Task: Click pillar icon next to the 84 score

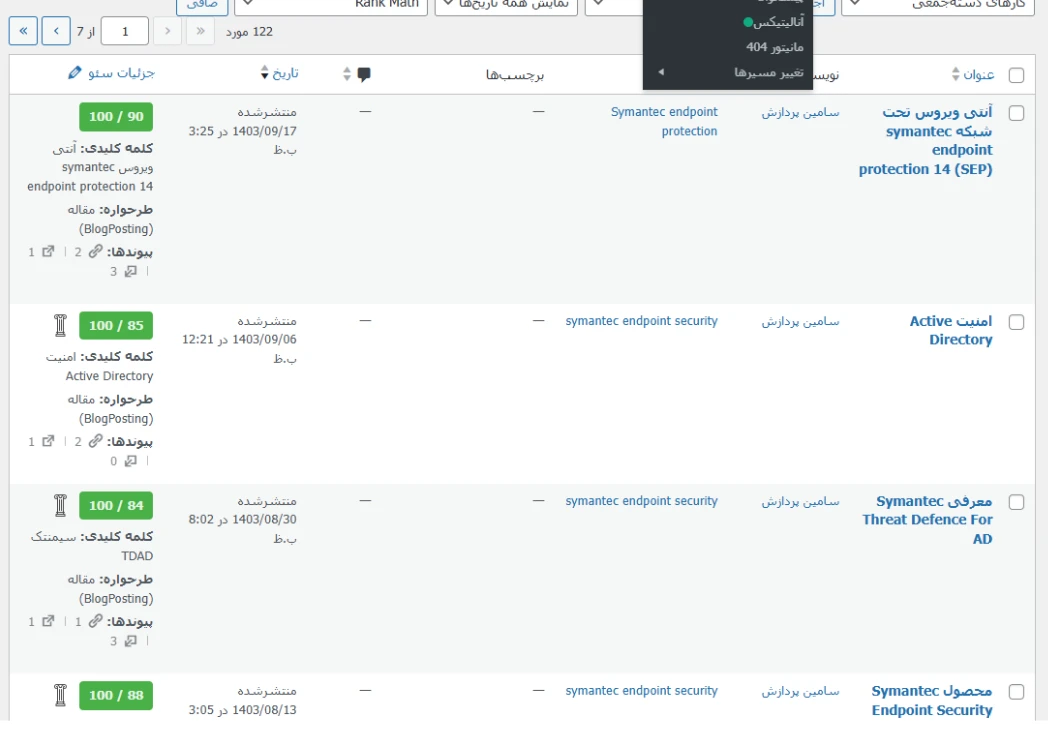Action: 60,505
